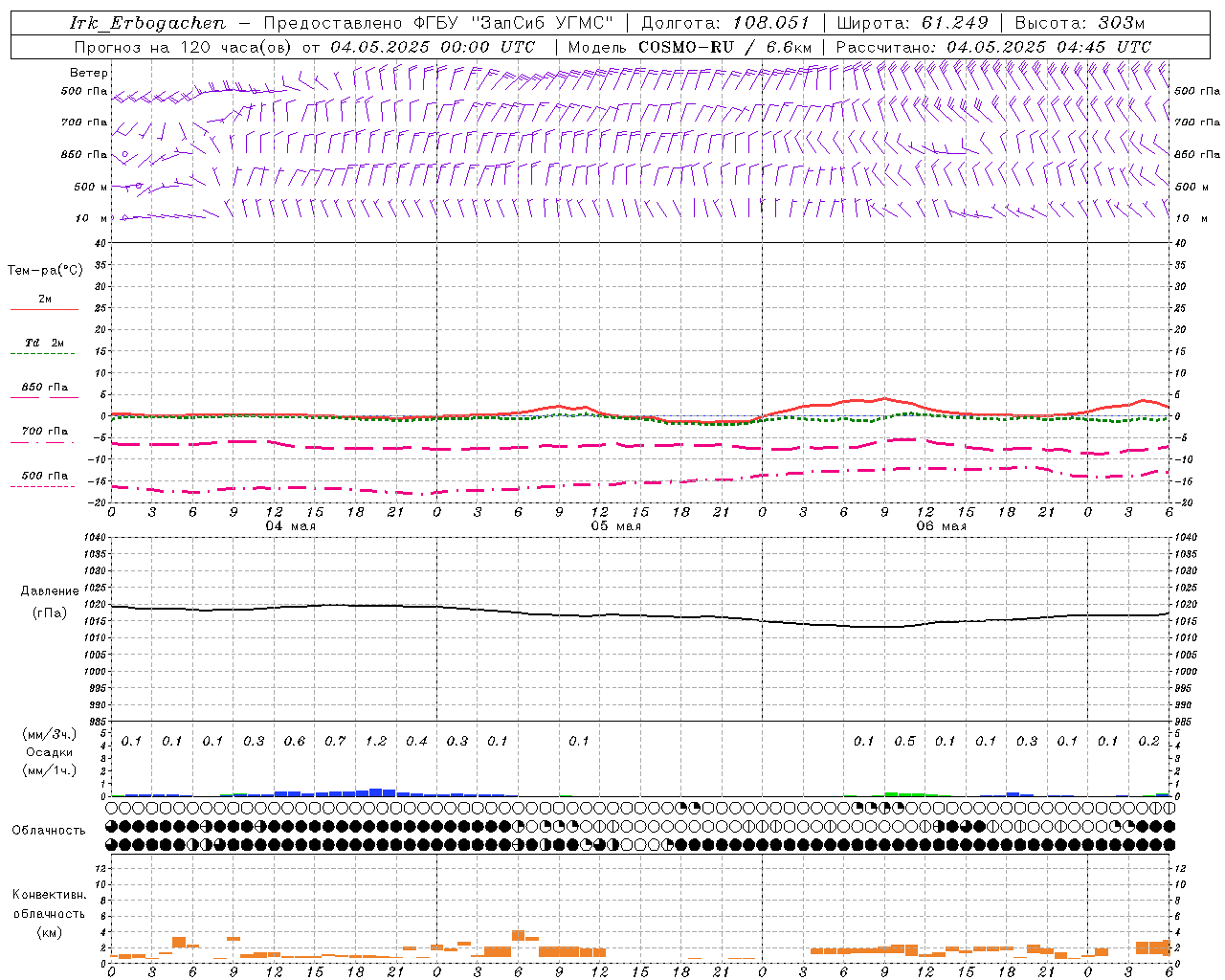Click the 'Высота: 303м' altitude label

click(1080, 23)
